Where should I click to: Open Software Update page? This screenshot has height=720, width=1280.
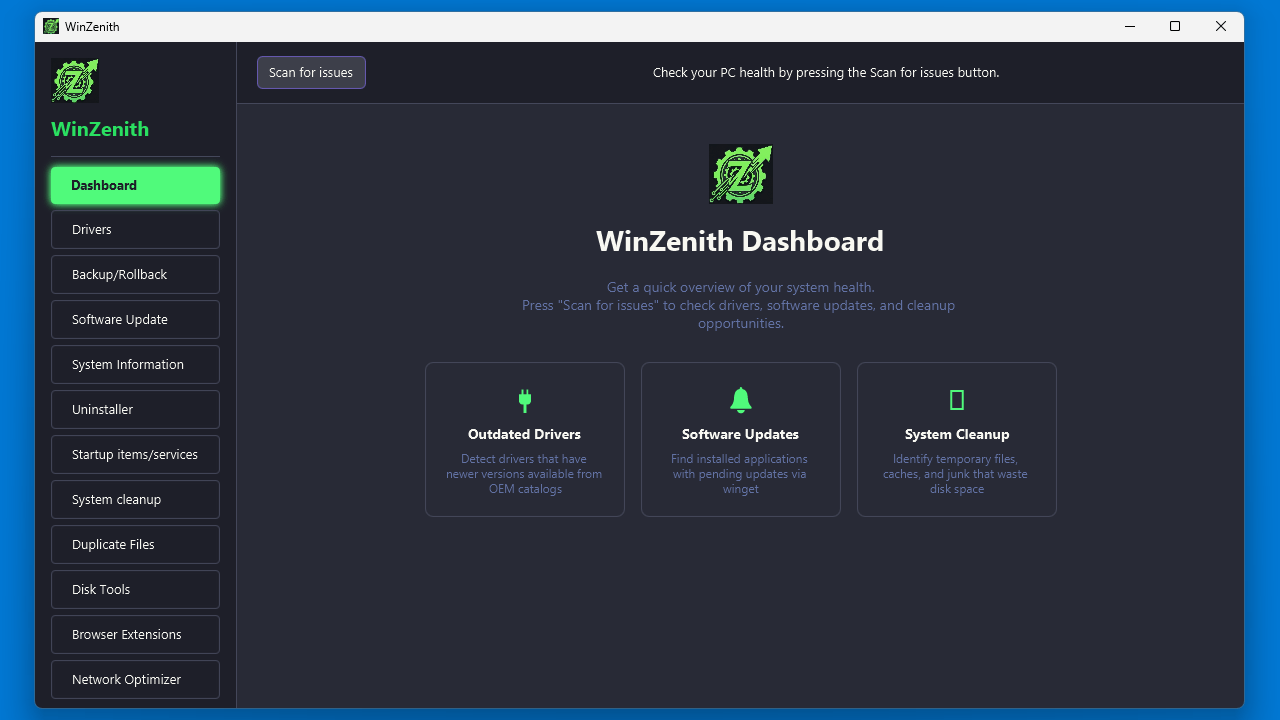(136, 320)
